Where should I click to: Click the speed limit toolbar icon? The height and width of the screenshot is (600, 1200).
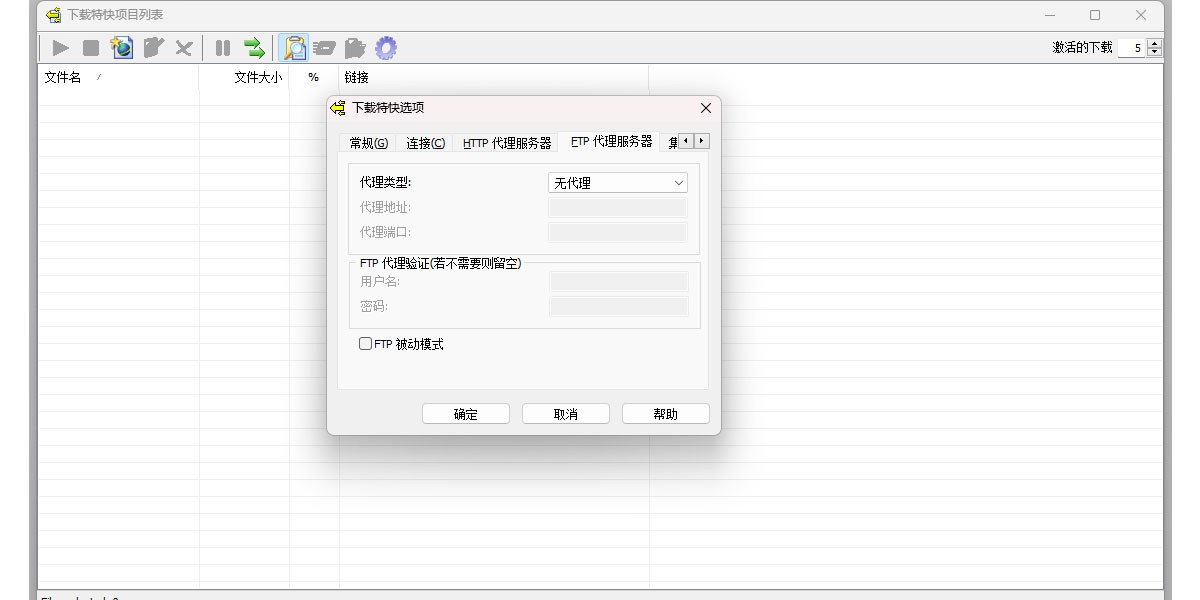[324, 47]
